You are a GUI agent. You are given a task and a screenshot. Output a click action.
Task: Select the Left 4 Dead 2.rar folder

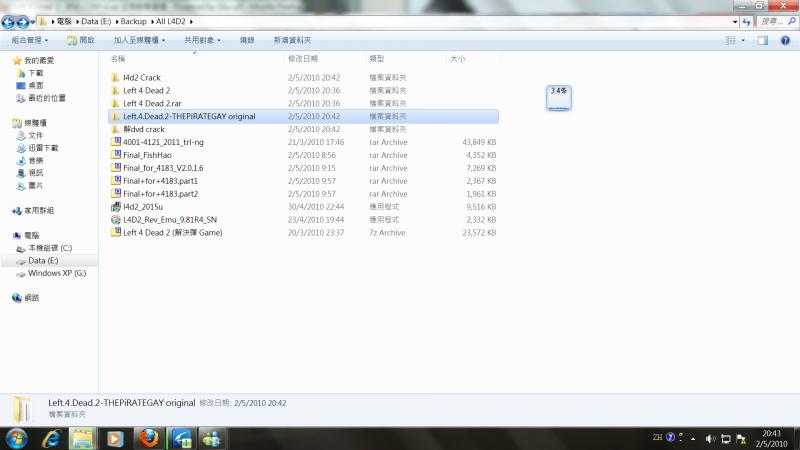[x=152, y=103]
